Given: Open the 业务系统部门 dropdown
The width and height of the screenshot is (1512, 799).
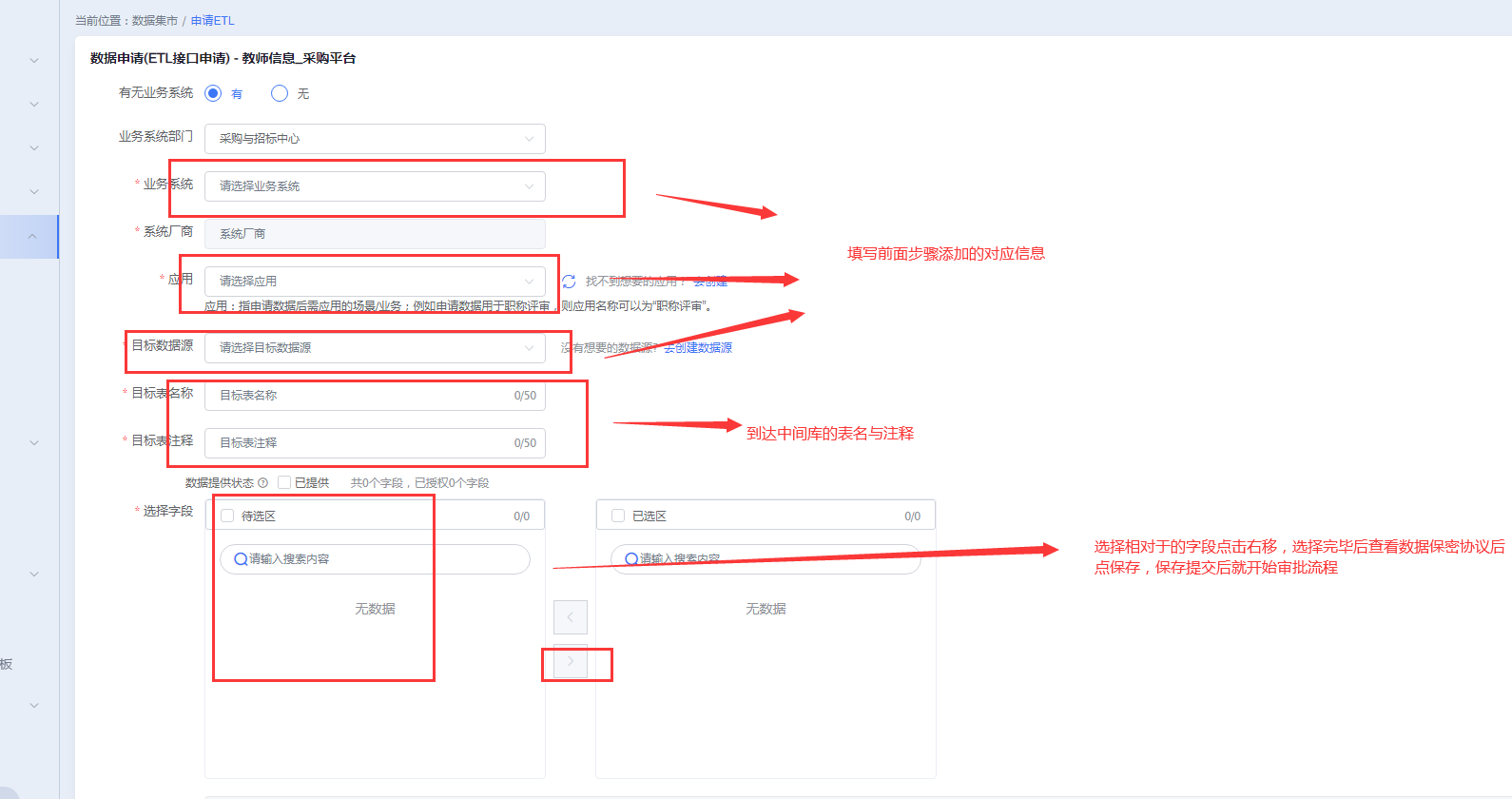Looking at the screenshot, I should coord(375,139).
